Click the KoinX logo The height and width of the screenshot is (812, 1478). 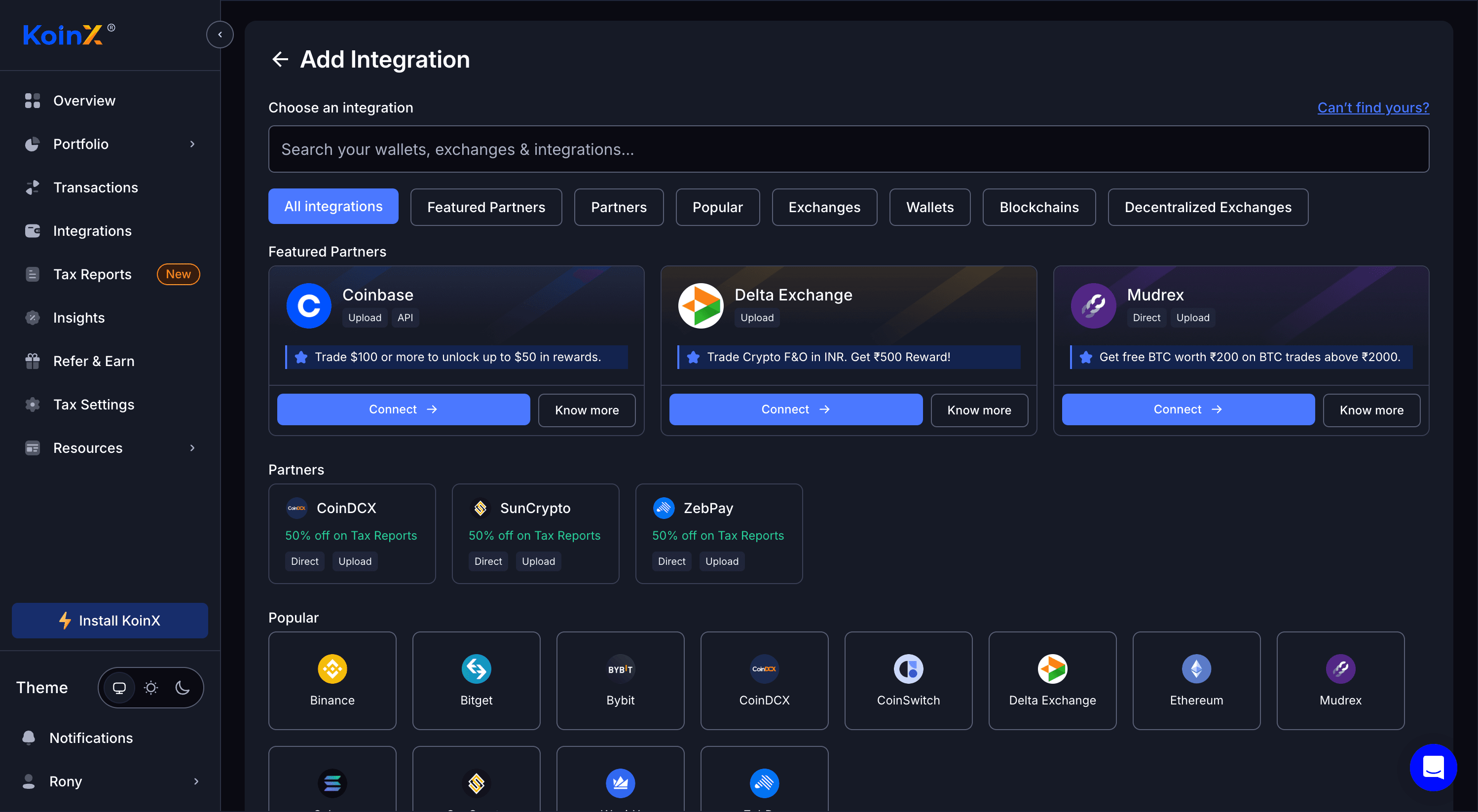pyautogui.click(x=68, y=35)
